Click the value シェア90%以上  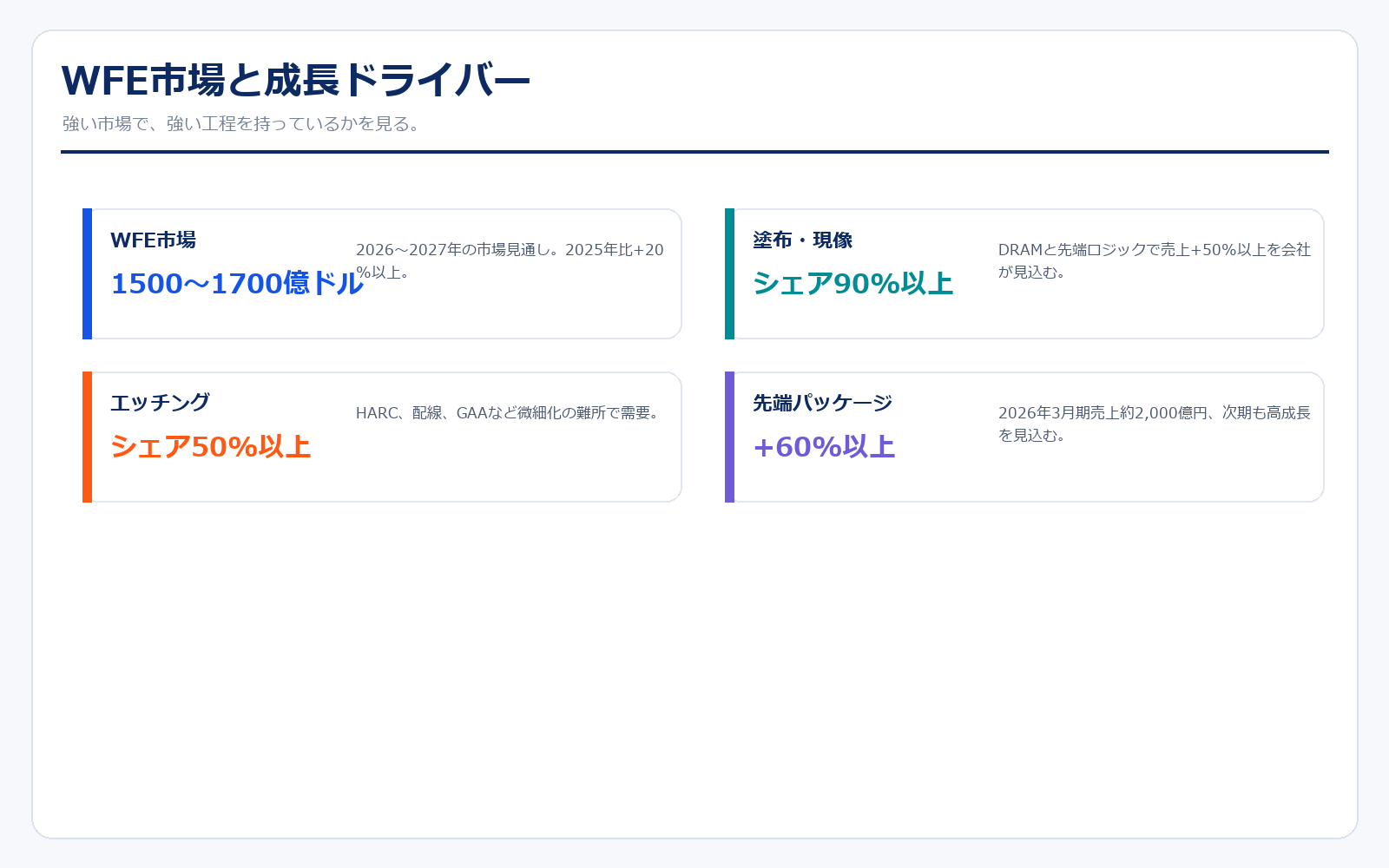tap(853, 284)
